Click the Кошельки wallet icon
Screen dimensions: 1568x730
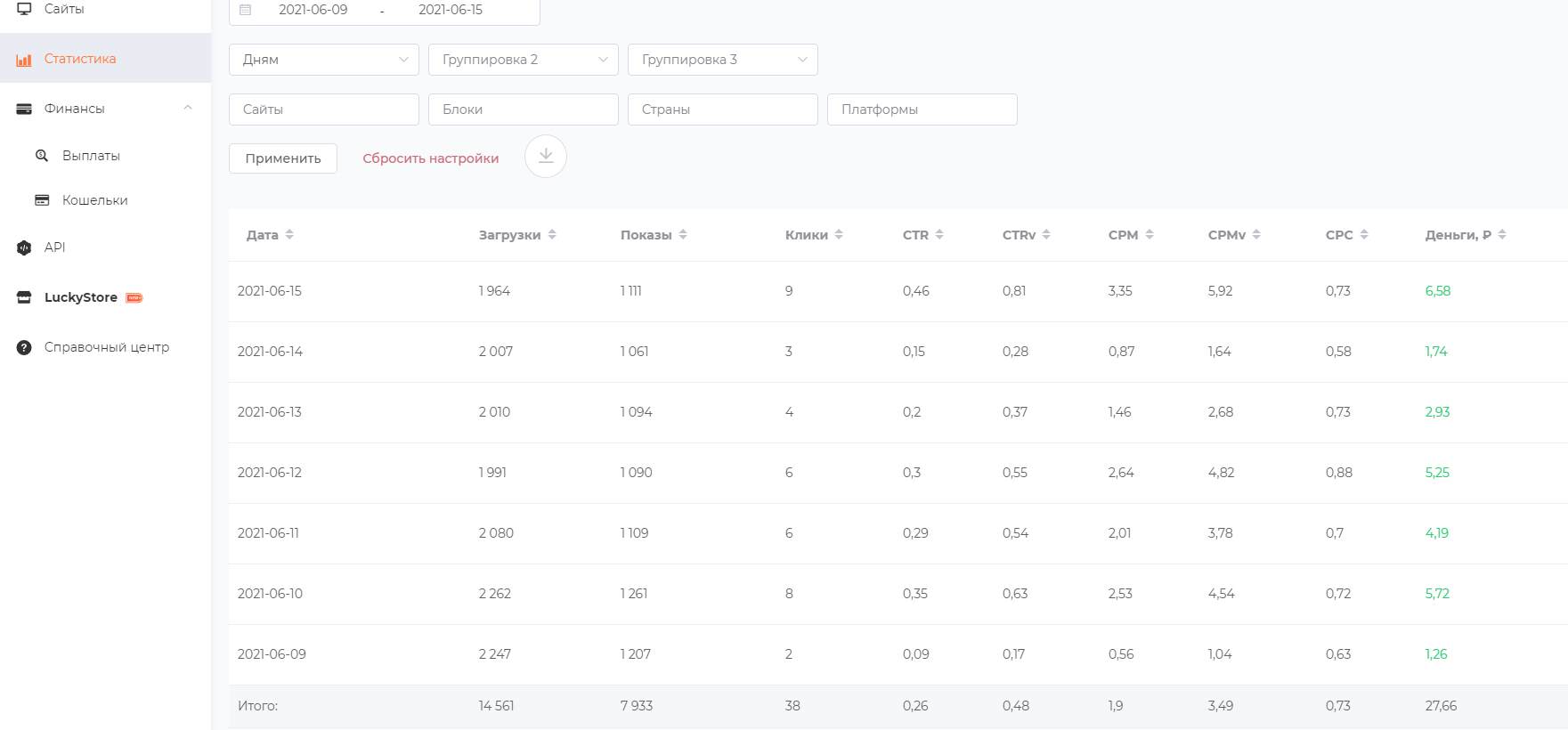(x=42, y=200)
